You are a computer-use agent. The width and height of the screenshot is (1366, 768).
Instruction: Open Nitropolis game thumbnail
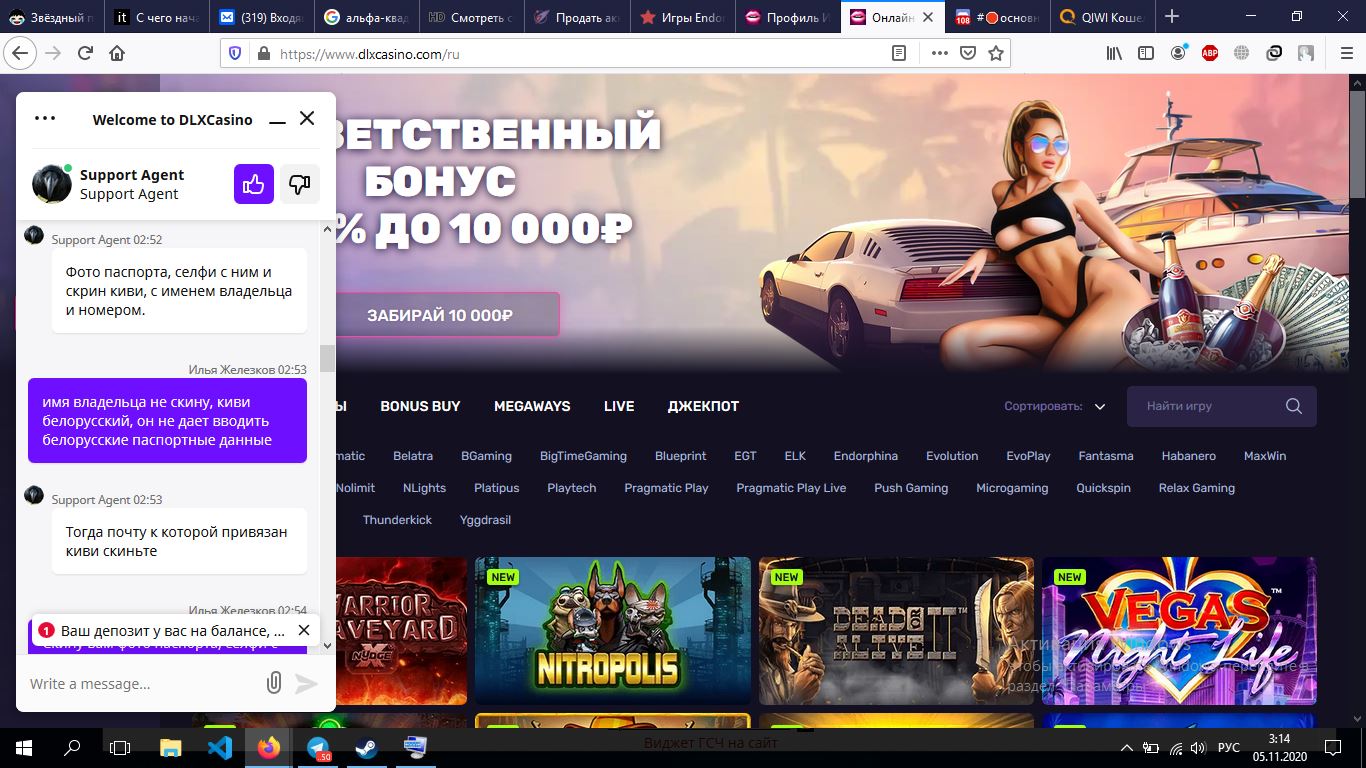[x=612, y=631]
